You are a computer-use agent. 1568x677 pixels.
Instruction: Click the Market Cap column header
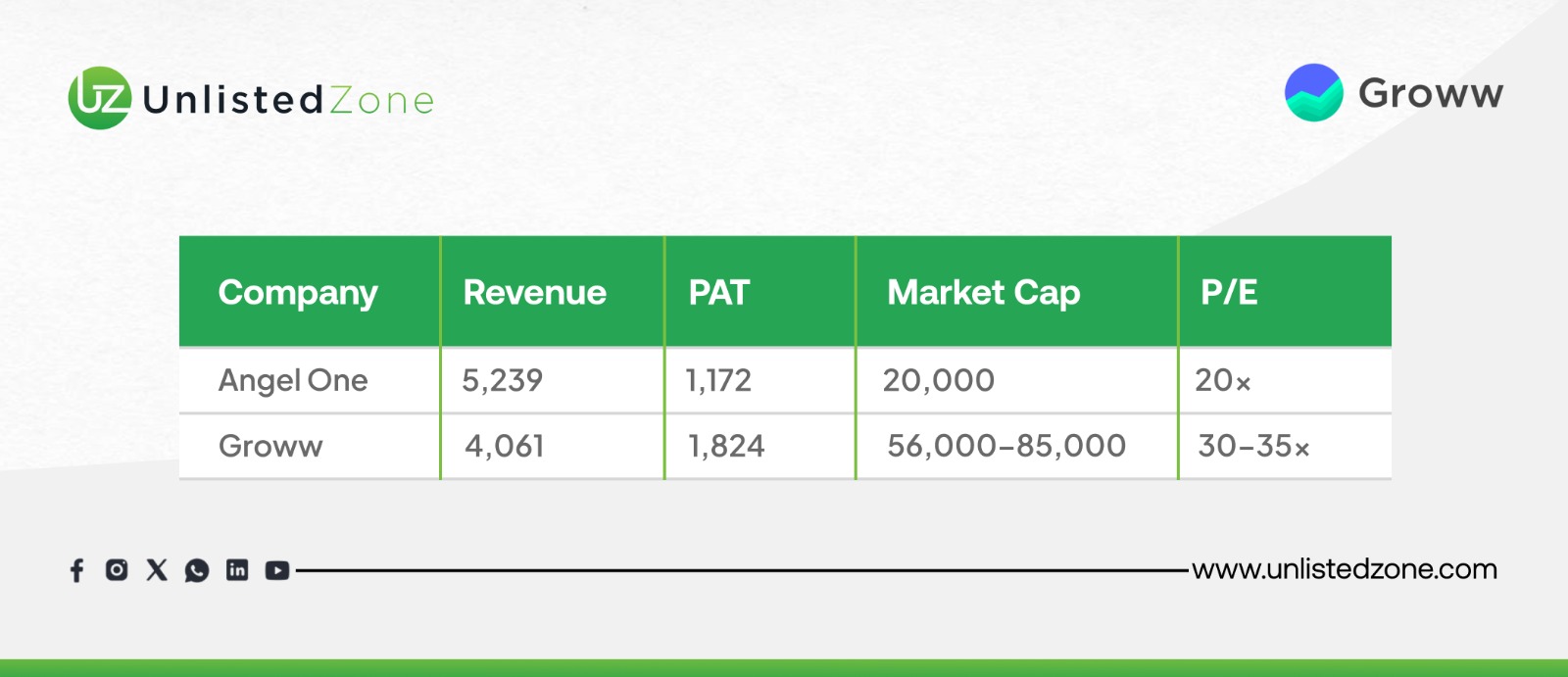click(984, 292)
